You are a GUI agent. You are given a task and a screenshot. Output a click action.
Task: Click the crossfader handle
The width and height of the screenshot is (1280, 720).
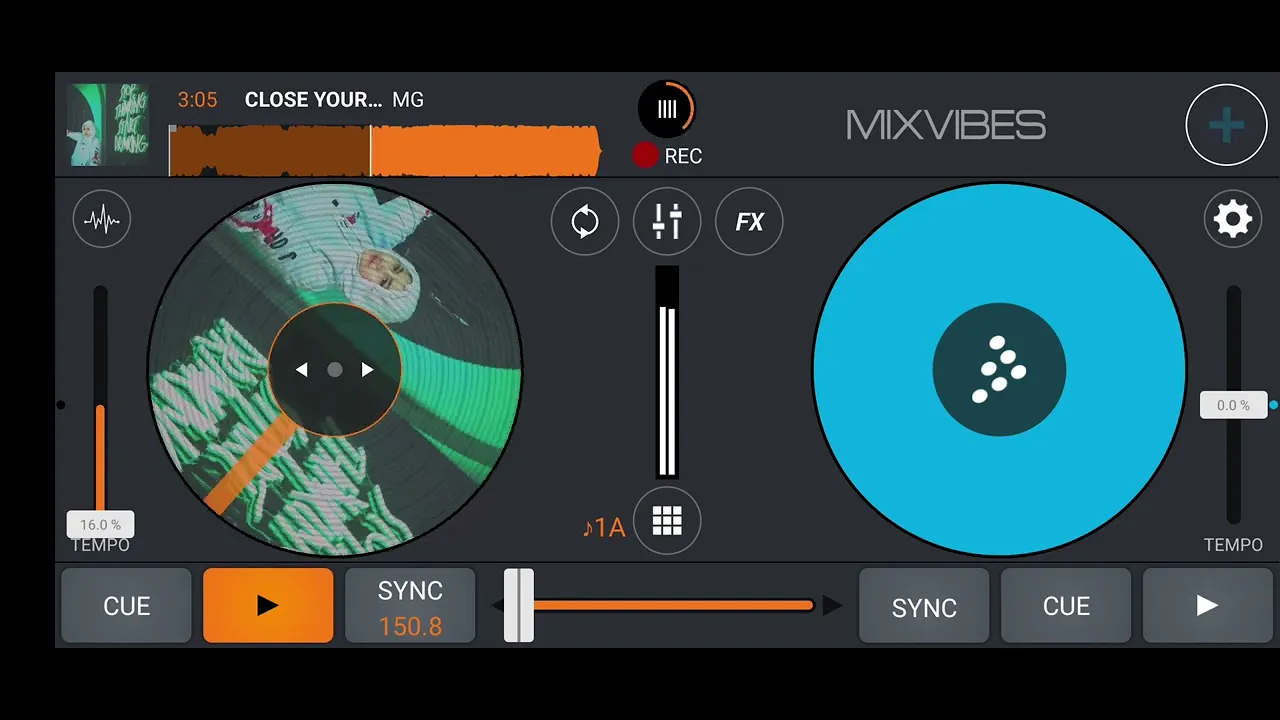pos(518,605)
